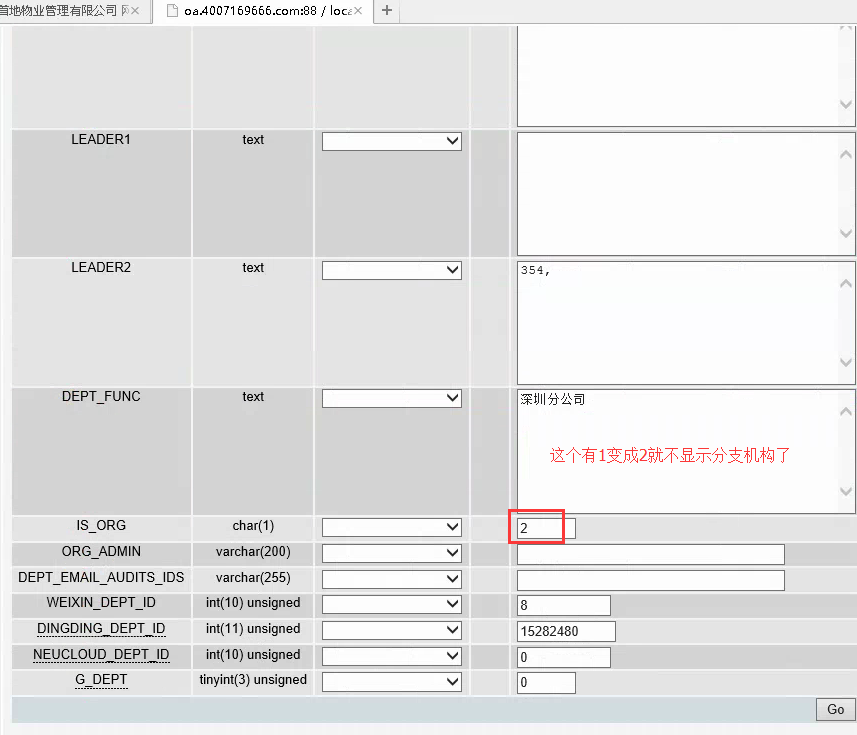857x735 pixels.
Task: Click the Go button
Action: click(x=835, y=709)
